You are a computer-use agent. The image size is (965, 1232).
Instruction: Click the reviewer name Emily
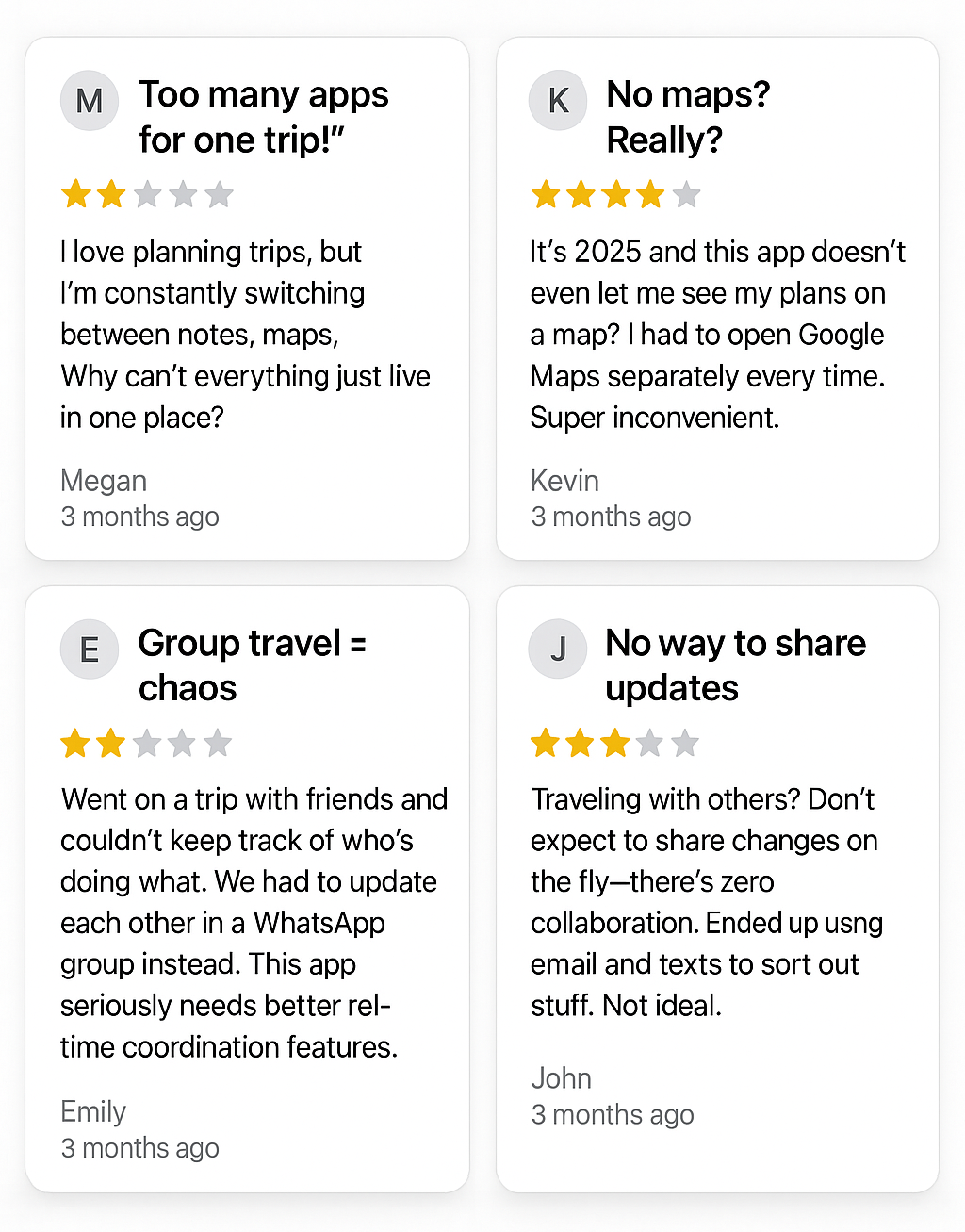point(93,1112)
